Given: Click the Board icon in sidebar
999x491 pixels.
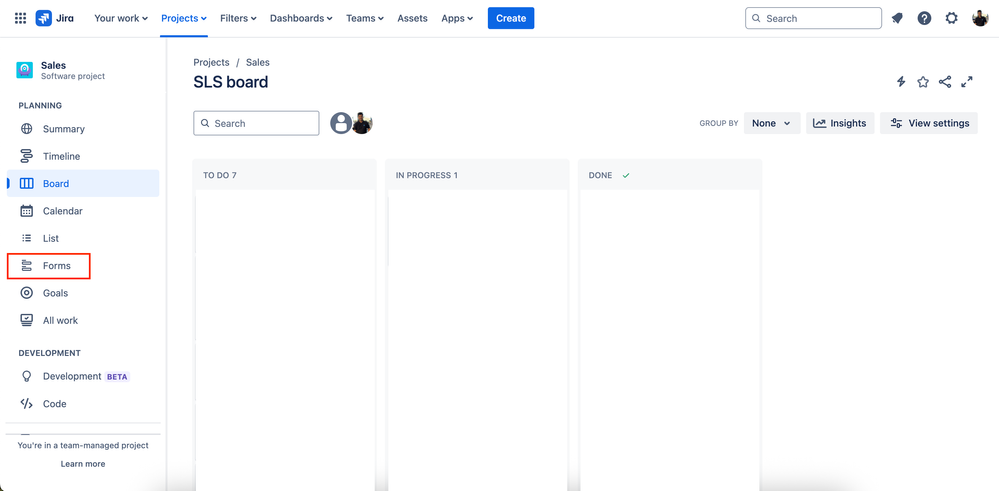Looking at the screenshot, I should coord(27,183).
